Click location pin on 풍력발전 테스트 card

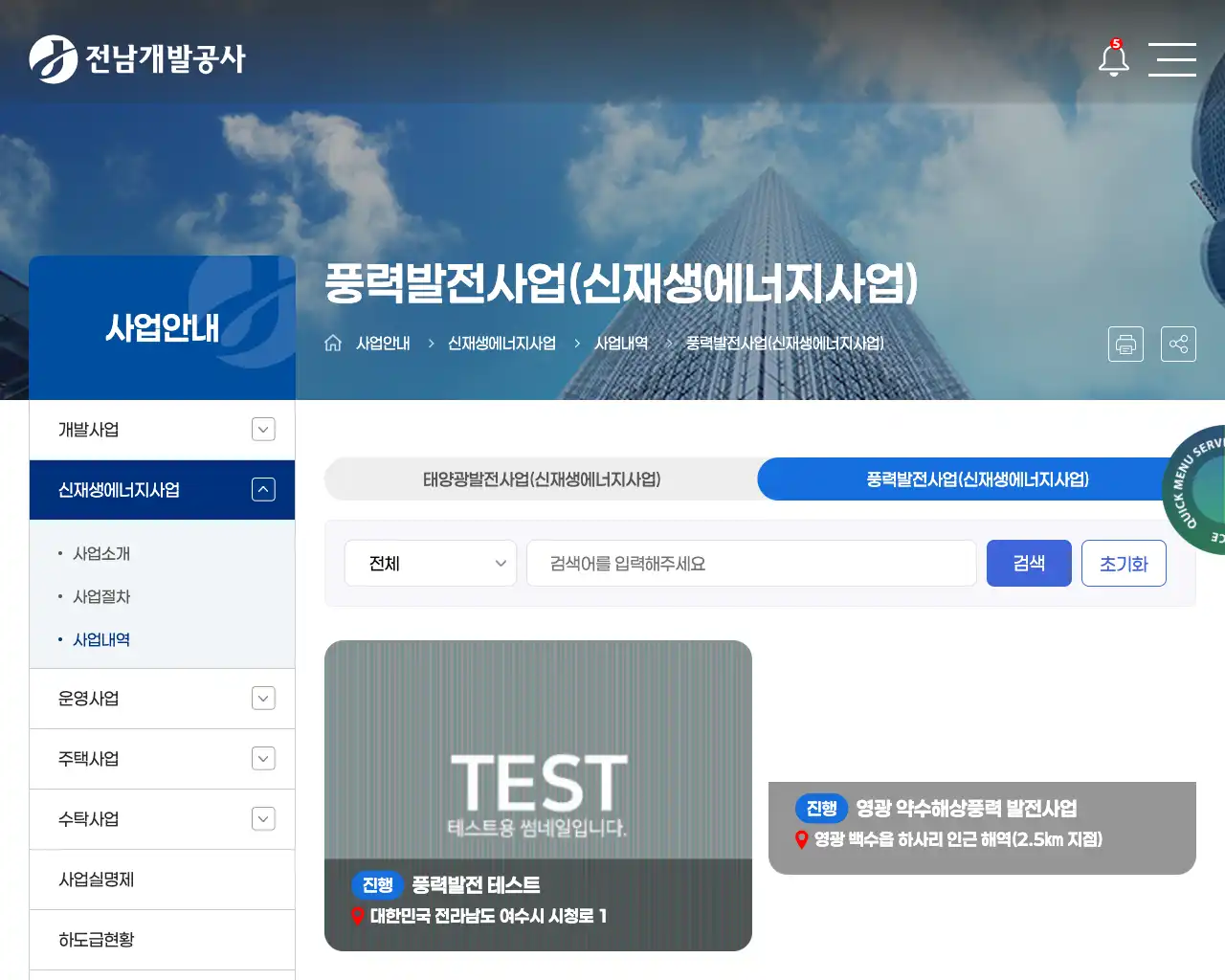358,916
